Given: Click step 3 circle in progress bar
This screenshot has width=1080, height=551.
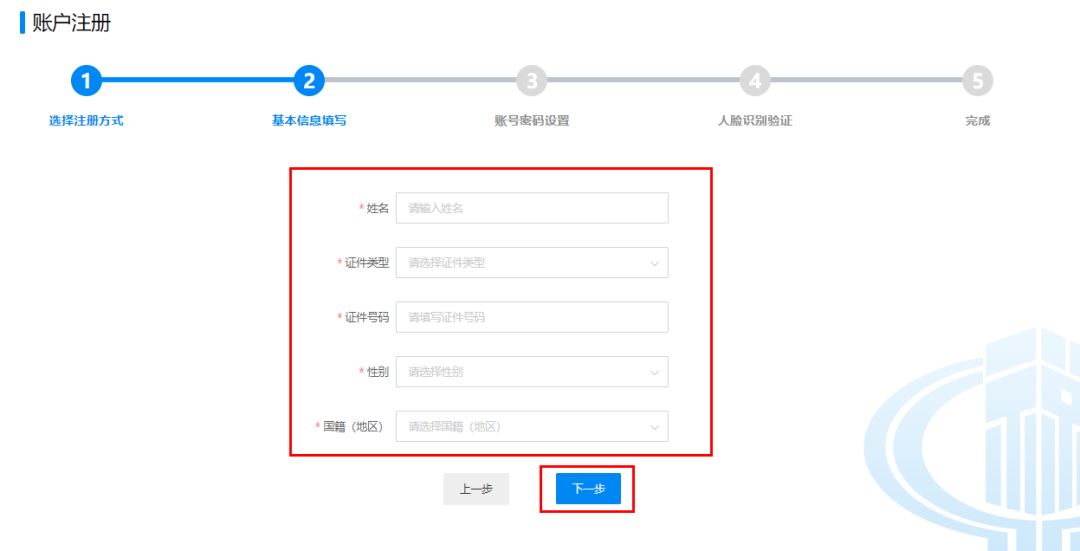Looking at the screenshot, I should tap(532, 81).
